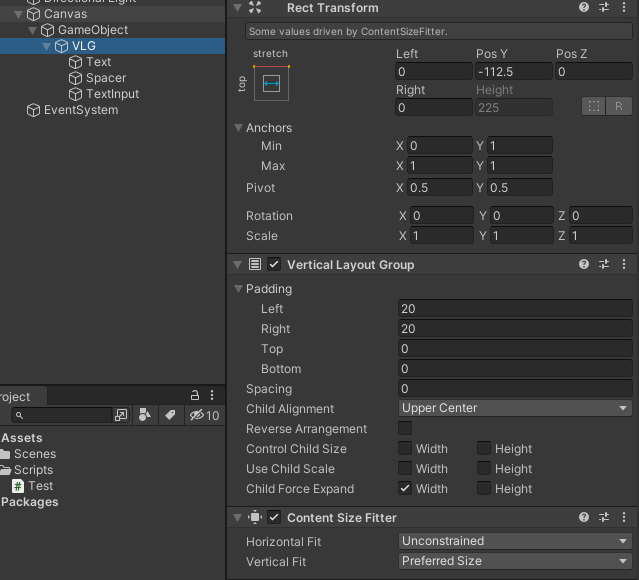The width and height of the screenshot is (639, 580).
Task: Click the Pos Y field
Action: coord(513,71)
